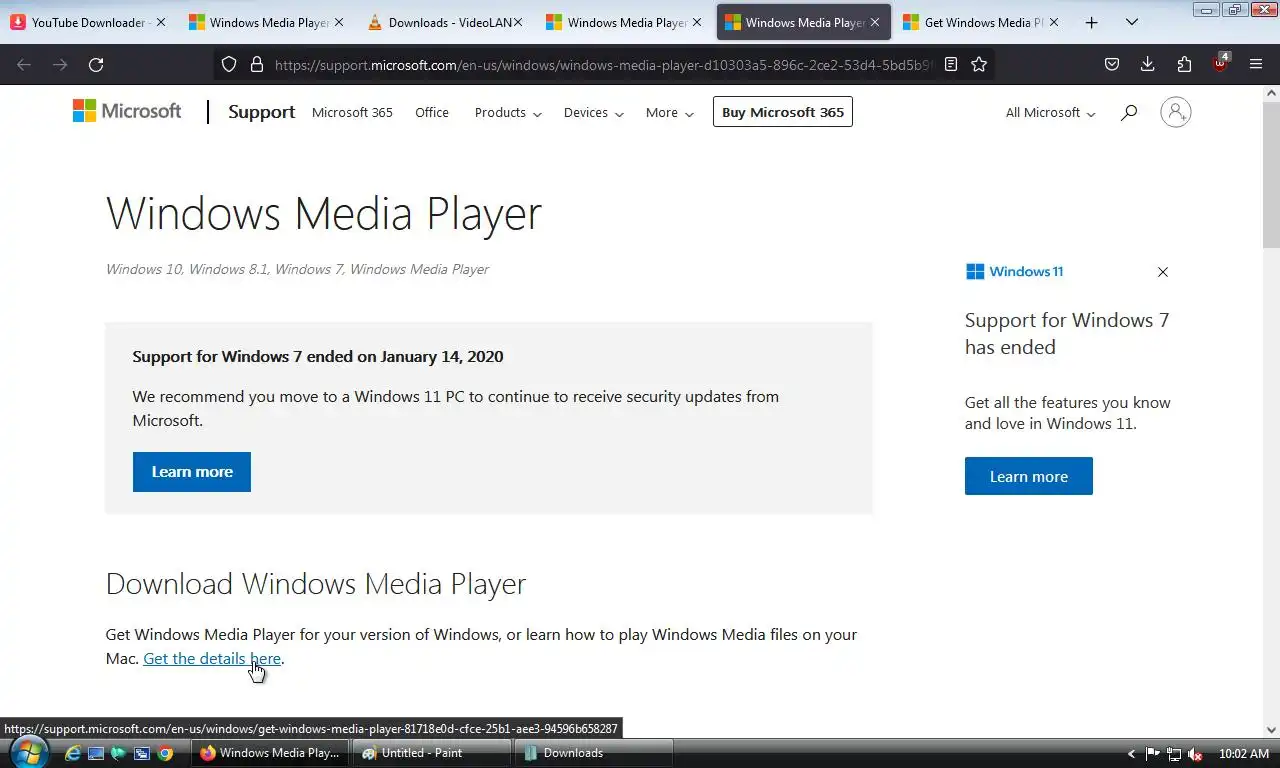
Task: Dismiss the Windows 11 promo with X
Action: (1163, 272)
